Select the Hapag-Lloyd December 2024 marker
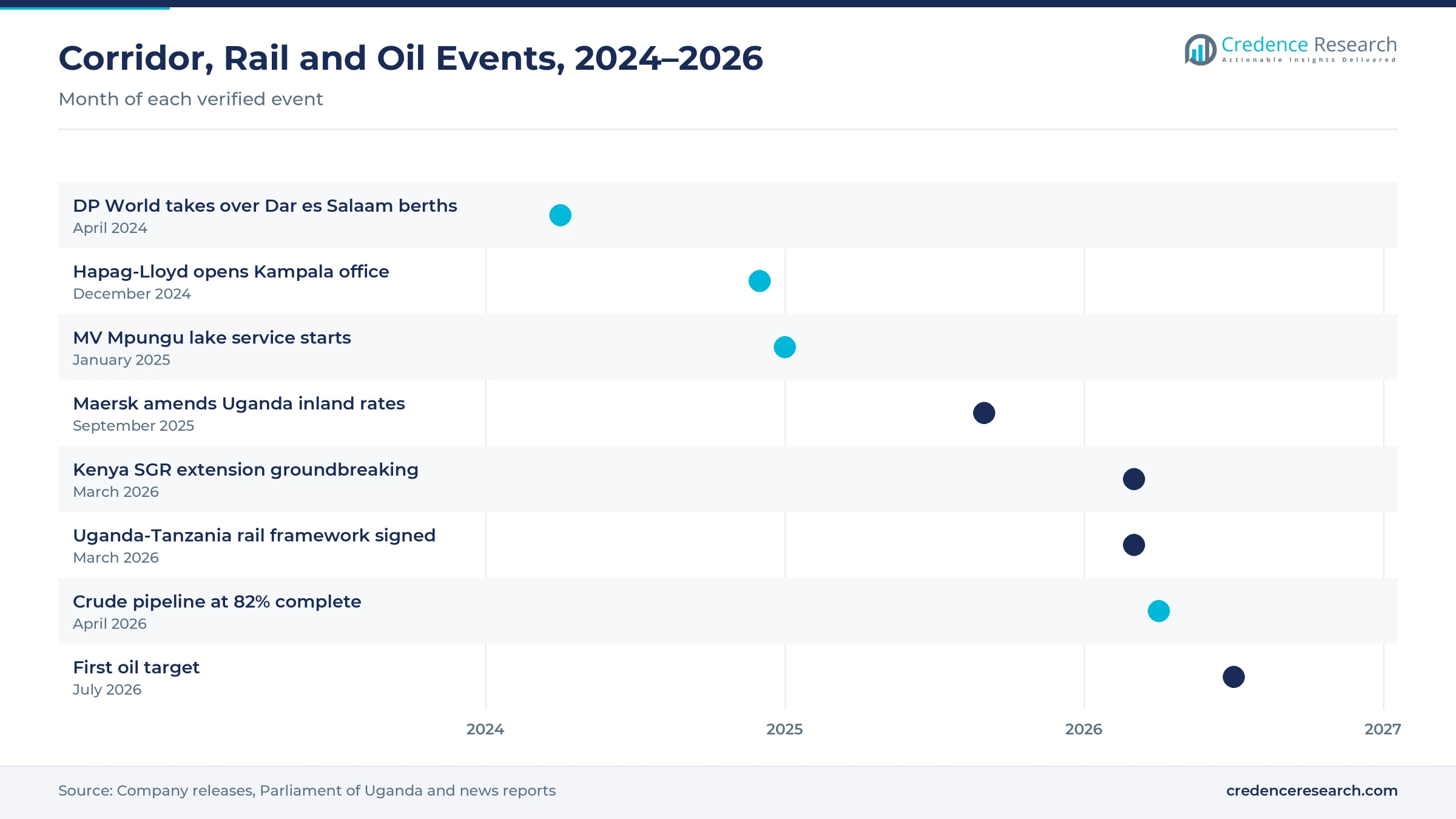 (760, 281)
